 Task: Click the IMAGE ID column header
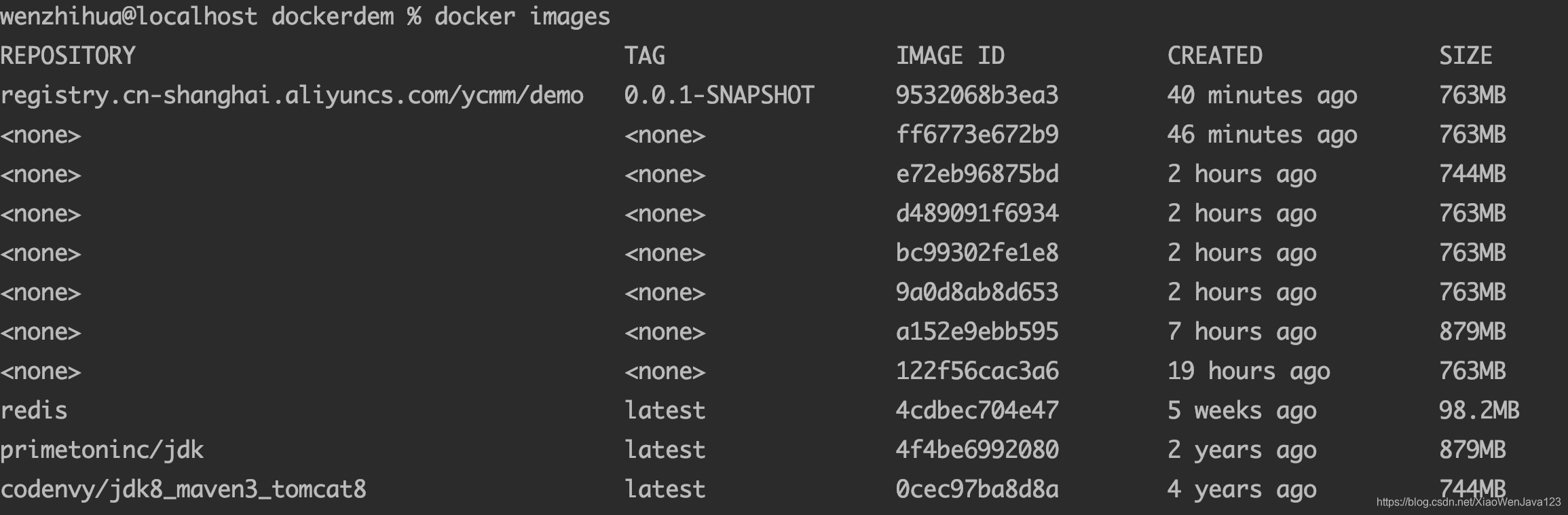click(950, 56)
